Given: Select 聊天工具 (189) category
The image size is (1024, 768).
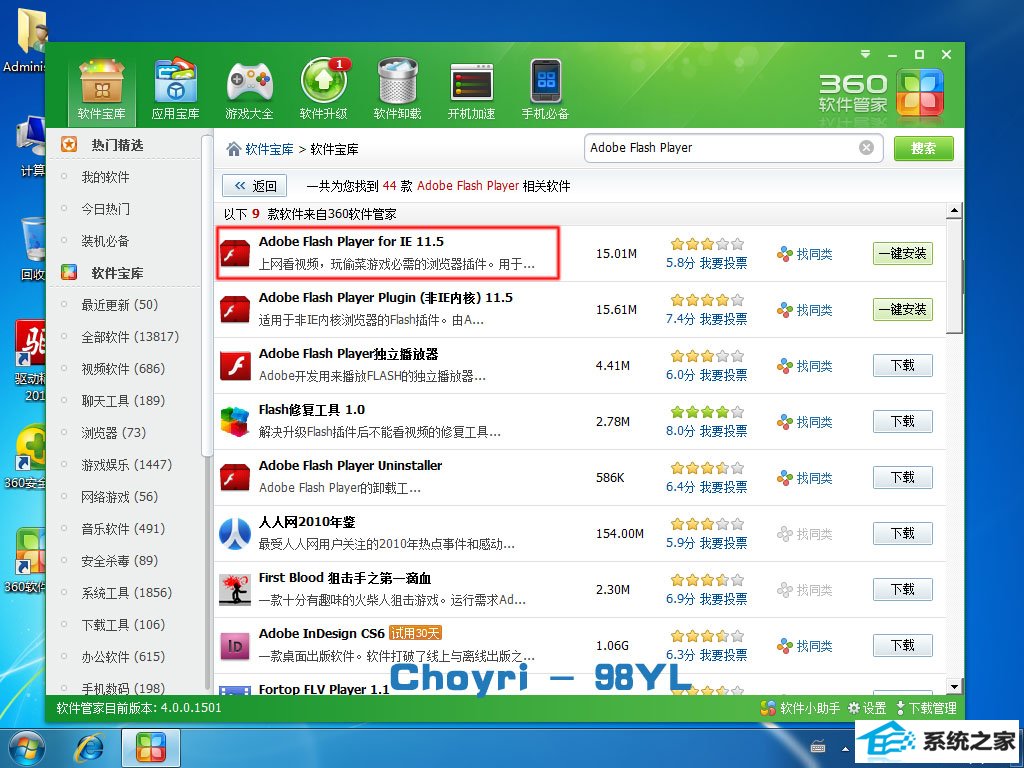Looking at the screenshot, I should pos(123,400).
